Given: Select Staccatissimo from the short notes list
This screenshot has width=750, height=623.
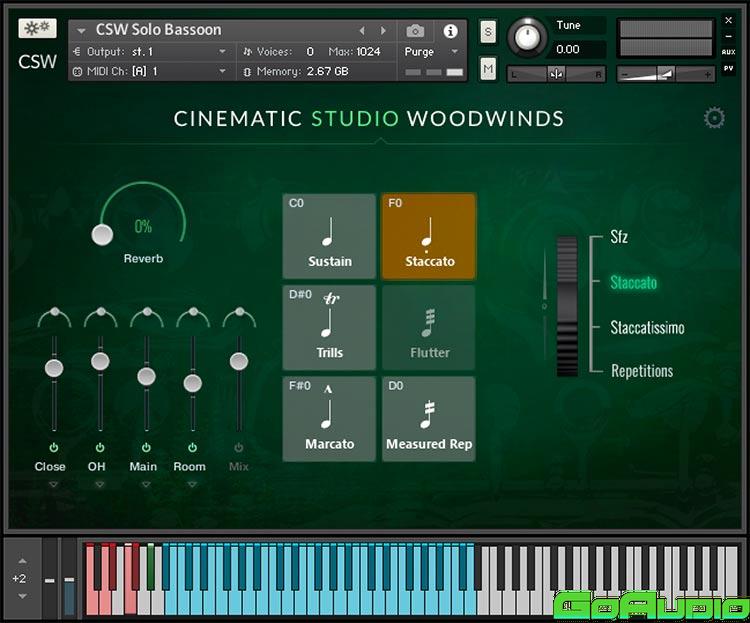Looking at the screenshot, I should click(x=647, y=328).
